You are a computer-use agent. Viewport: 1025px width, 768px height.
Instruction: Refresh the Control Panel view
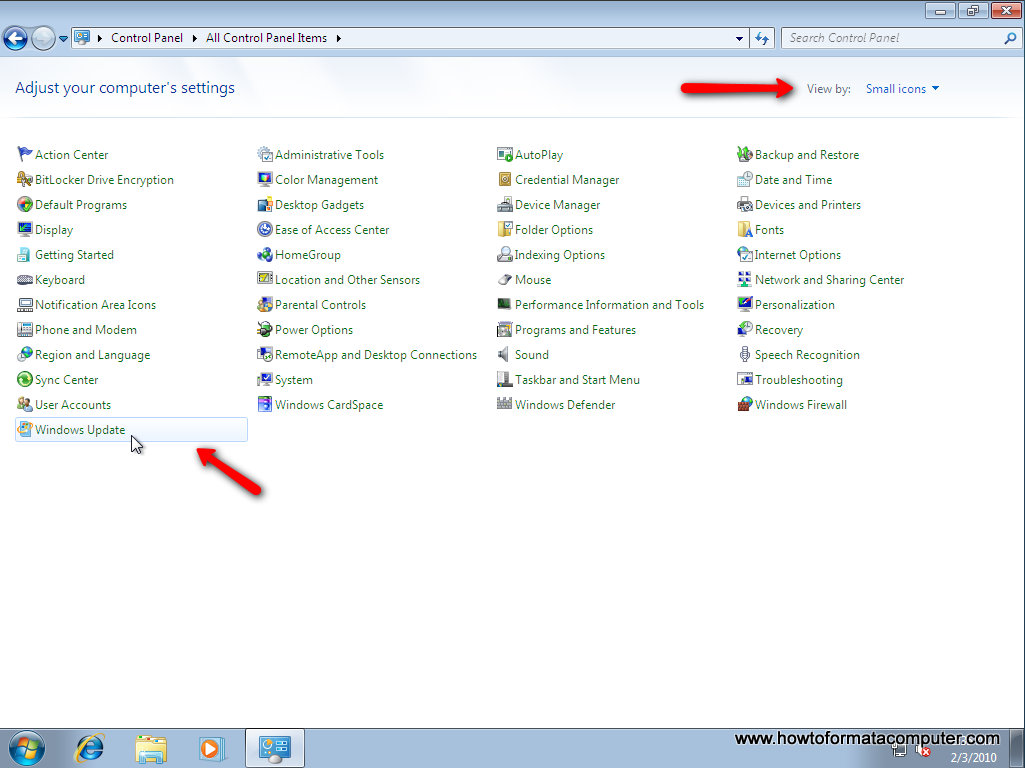(x=762, y=39)
